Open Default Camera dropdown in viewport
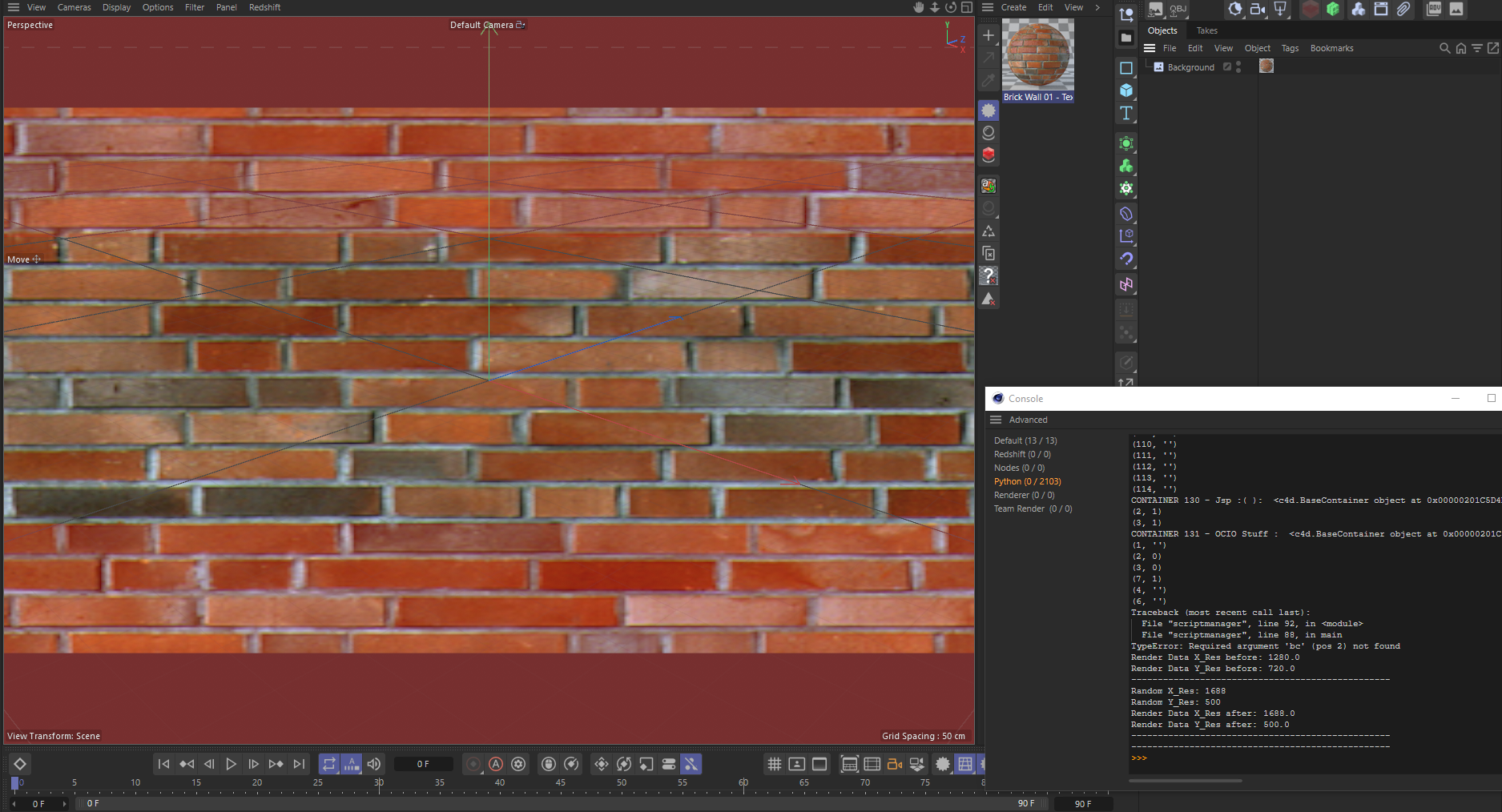This screenshot has height=812, width=1502. (x=487, y=25)
